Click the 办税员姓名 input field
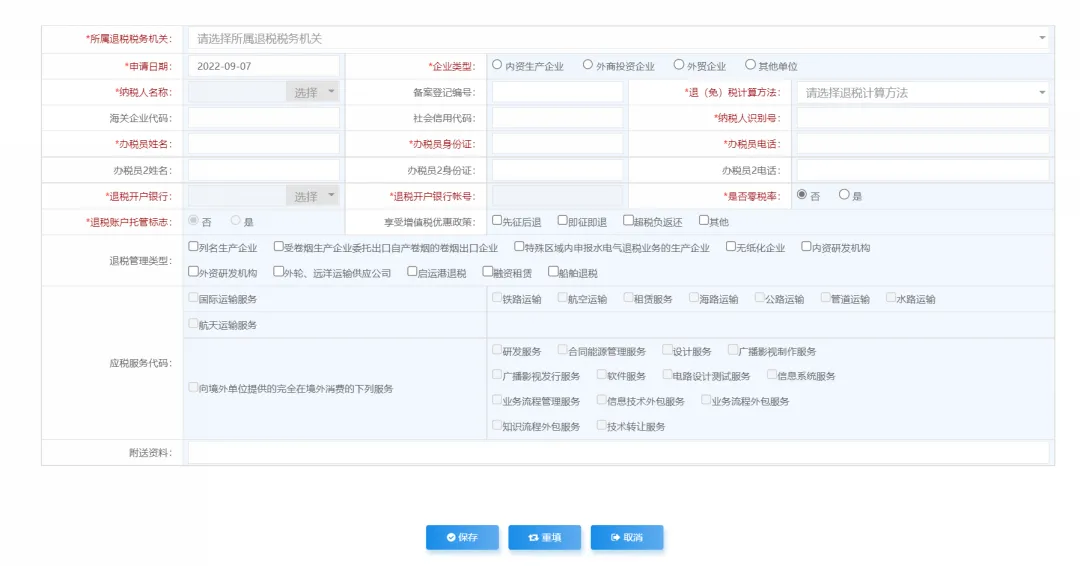 264,144
